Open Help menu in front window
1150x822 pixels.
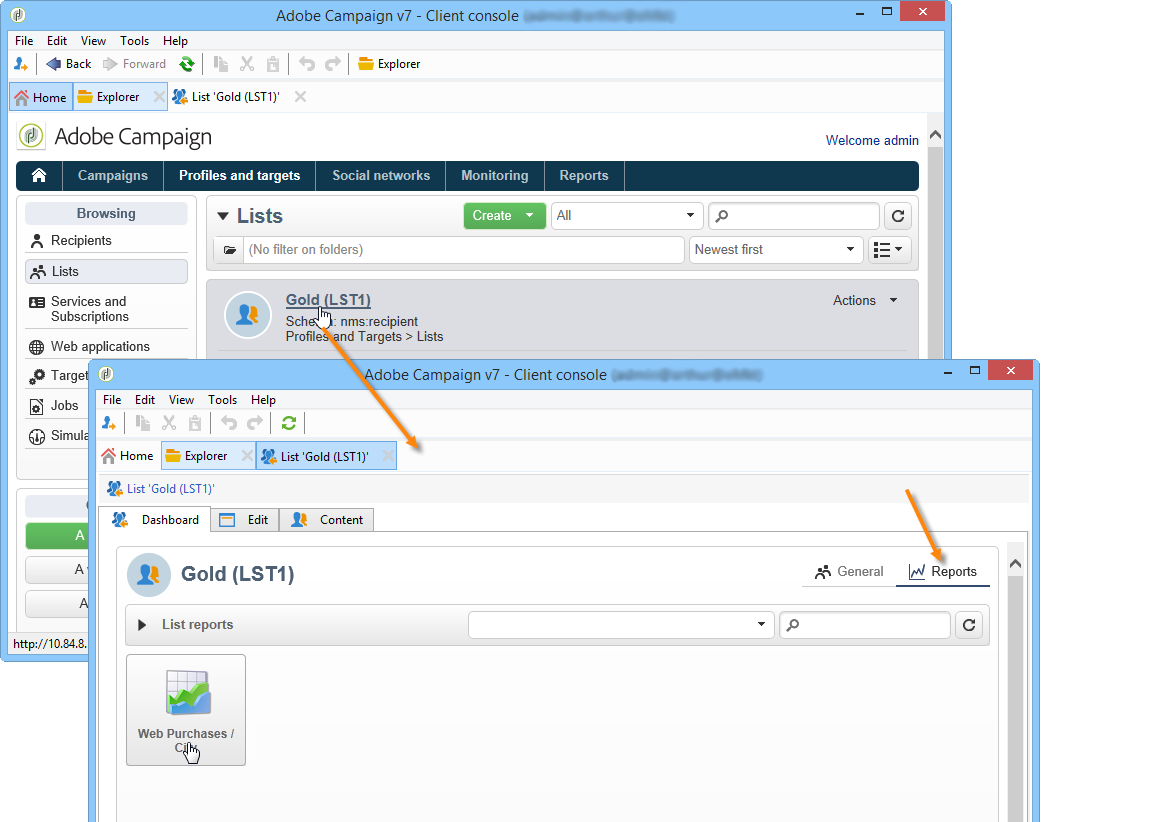pos(263,400)
